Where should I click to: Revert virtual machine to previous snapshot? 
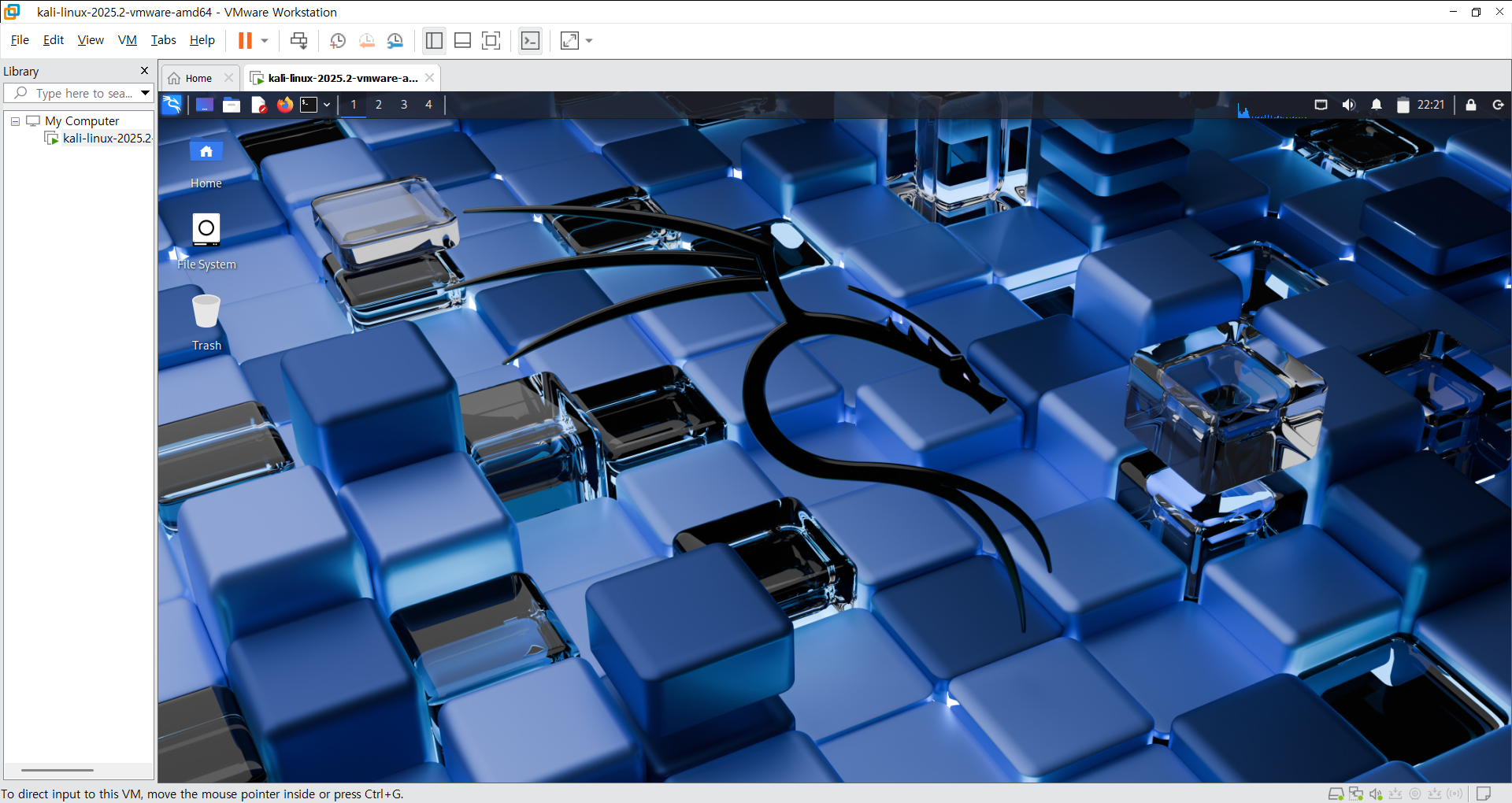[x=367, y=40]
